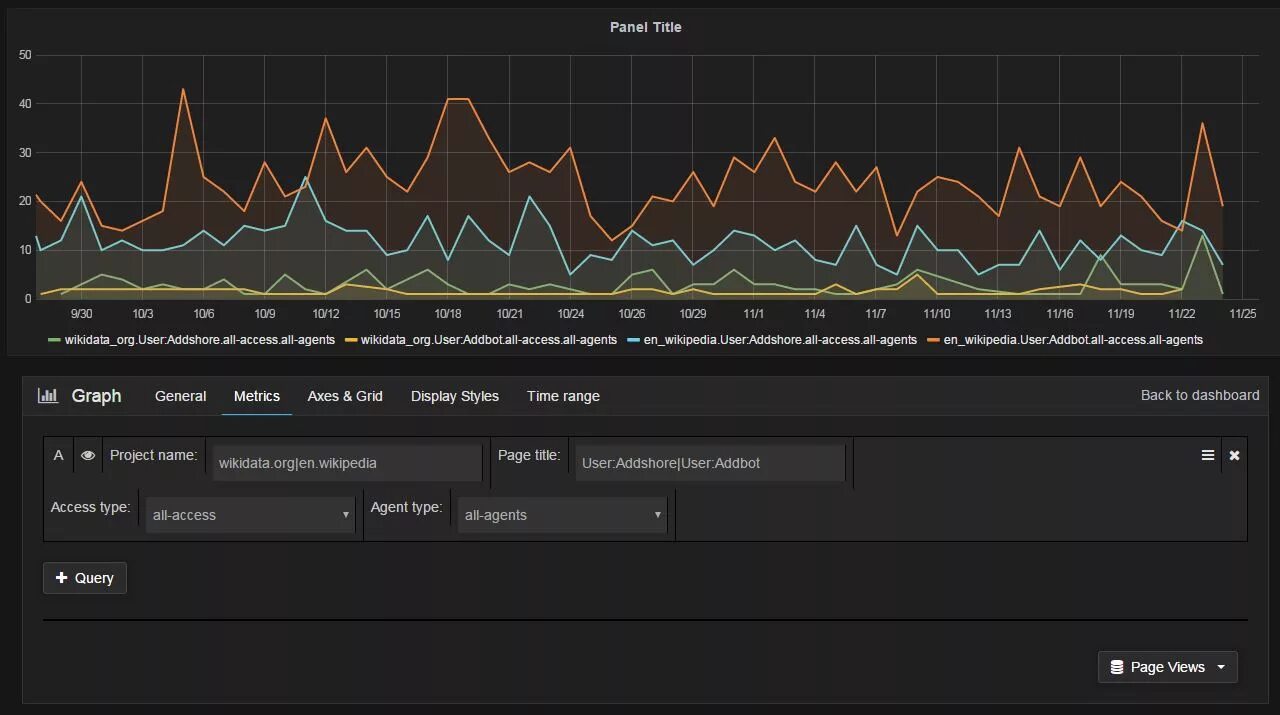Screen dimensions: 1280x715
Task: Click the 11/22 x-axis date label
Action: pyautogui.click(x=1181, y=313)
